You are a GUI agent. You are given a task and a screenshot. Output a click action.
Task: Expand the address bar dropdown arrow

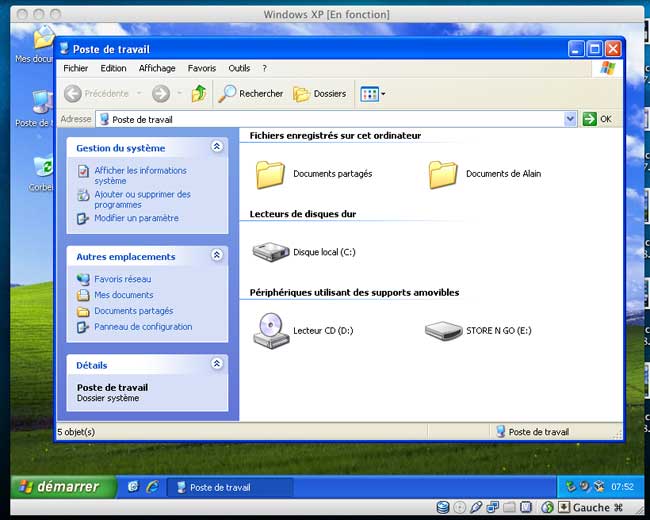click(570, 119)
